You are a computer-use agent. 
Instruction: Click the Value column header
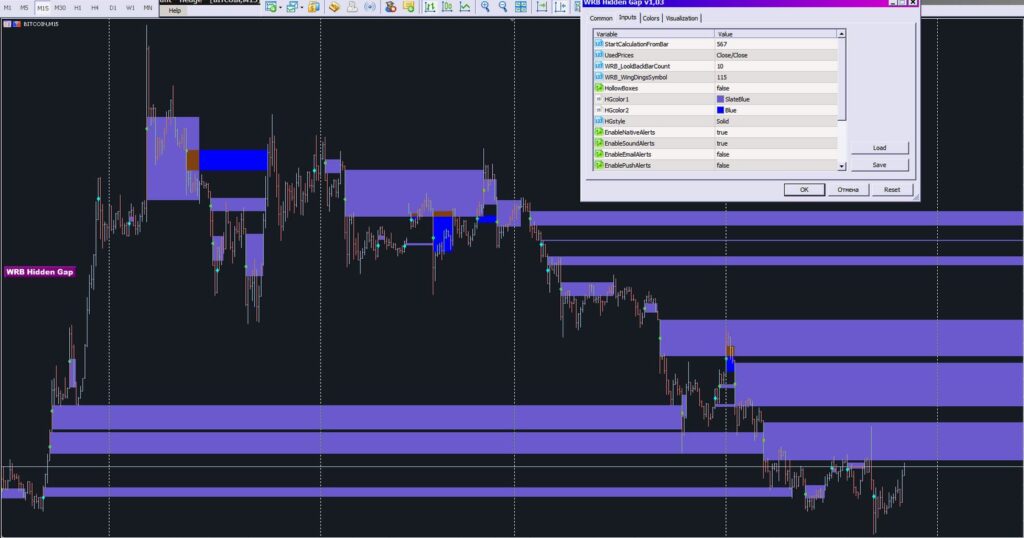click(776, 33)
